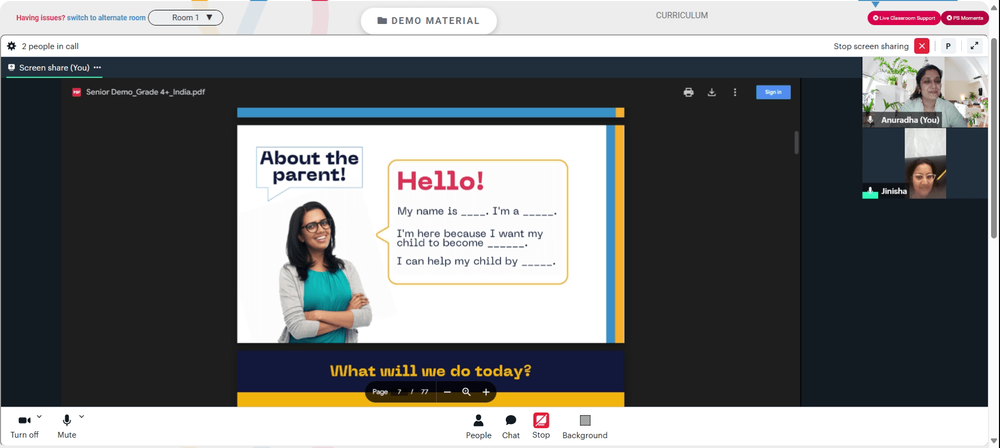This screenshot has width=1000, height=448.
Task: Select the Screen share (You) tab
Action: click(x=54, y=68)
